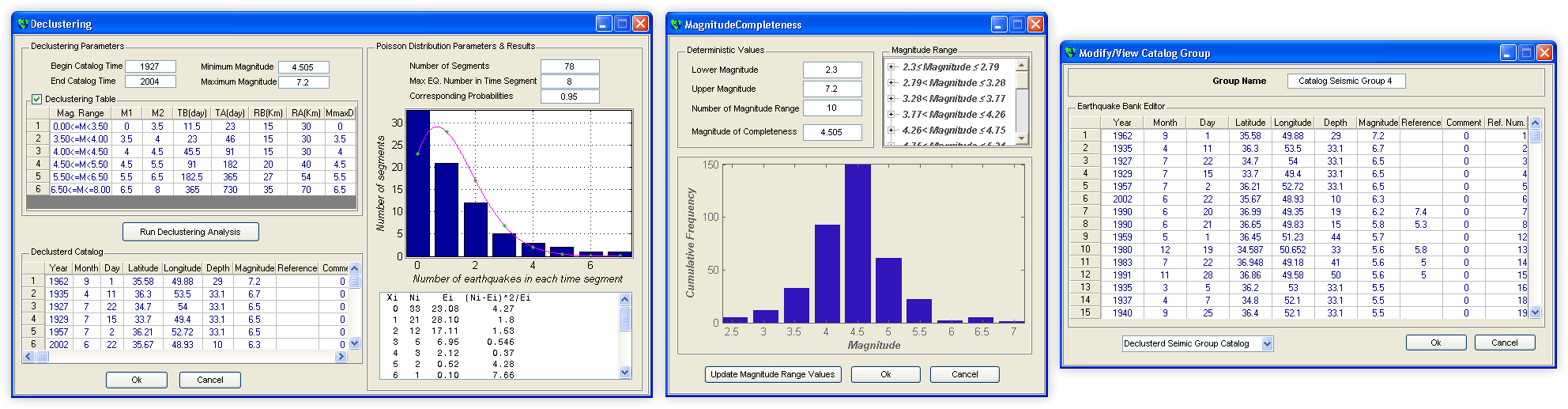Screen dimensions: 1568x409
Task: Click the Magnitude of Completeness field
Action: 831,132
